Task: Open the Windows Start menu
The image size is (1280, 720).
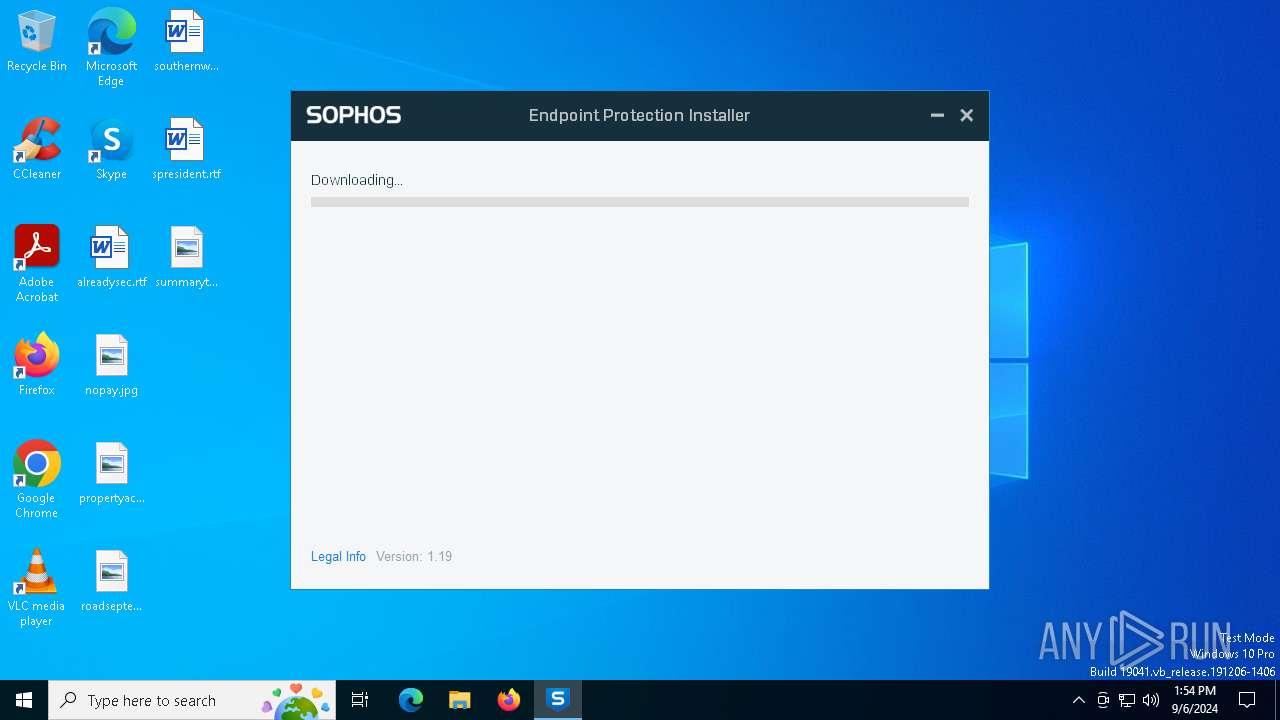Action: pos(24,700)
